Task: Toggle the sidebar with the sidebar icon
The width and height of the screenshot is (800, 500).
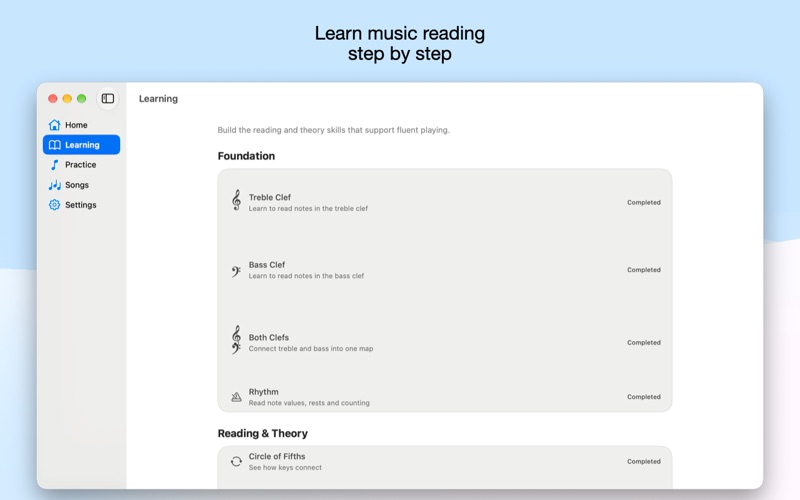Action: 108,98
